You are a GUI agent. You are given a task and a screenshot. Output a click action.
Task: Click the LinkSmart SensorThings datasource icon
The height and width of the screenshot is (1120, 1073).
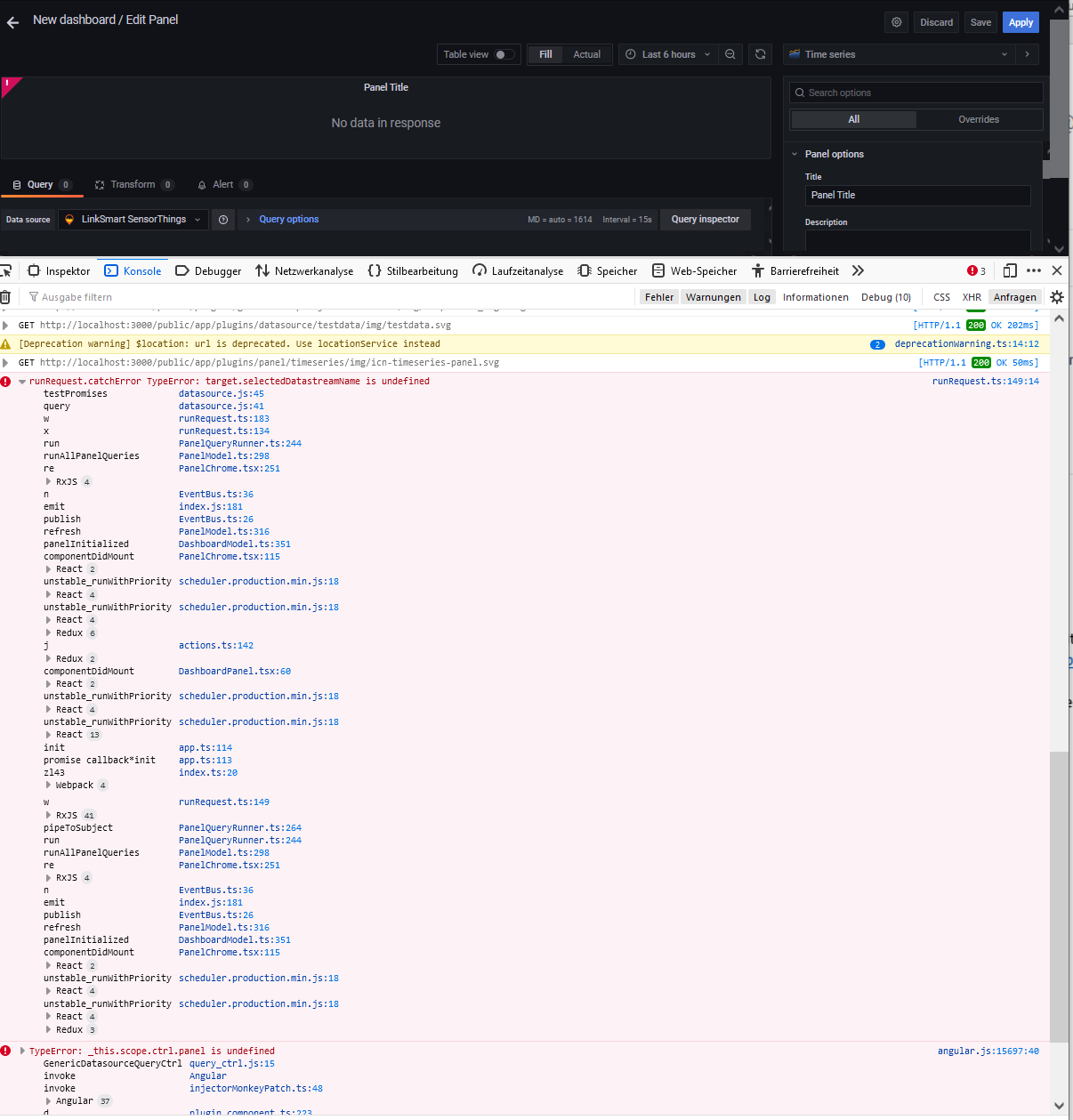[69, 220]
